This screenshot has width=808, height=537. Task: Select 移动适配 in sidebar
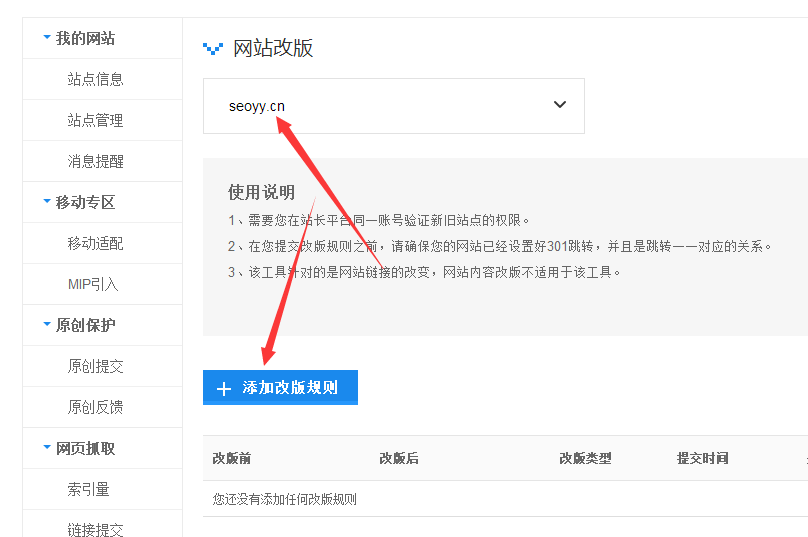[x=96, y=243]
